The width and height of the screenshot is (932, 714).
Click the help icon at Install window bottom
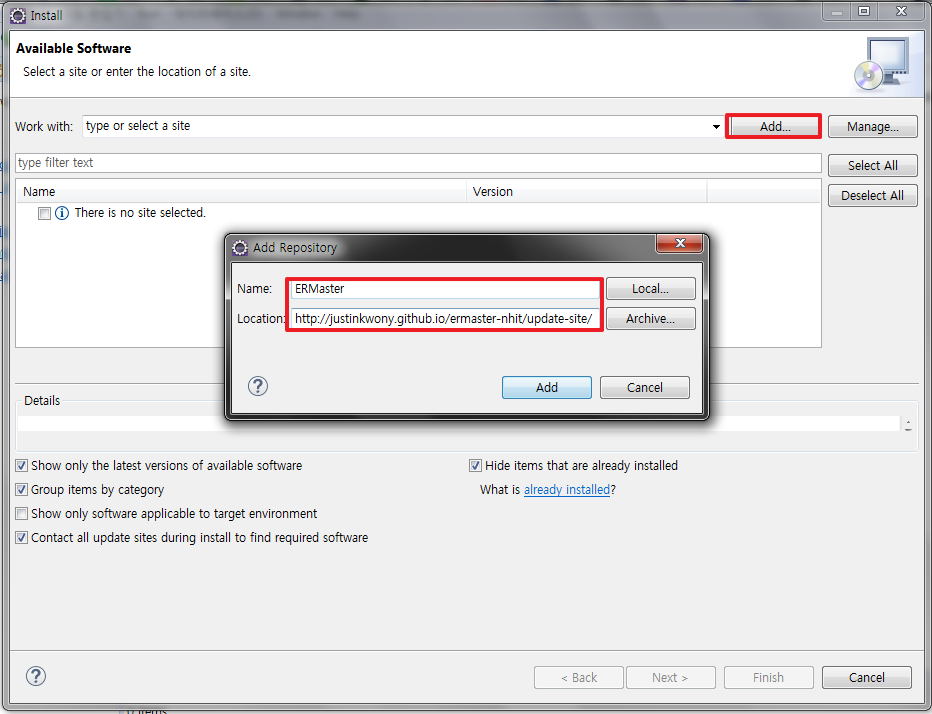(36, 676)
